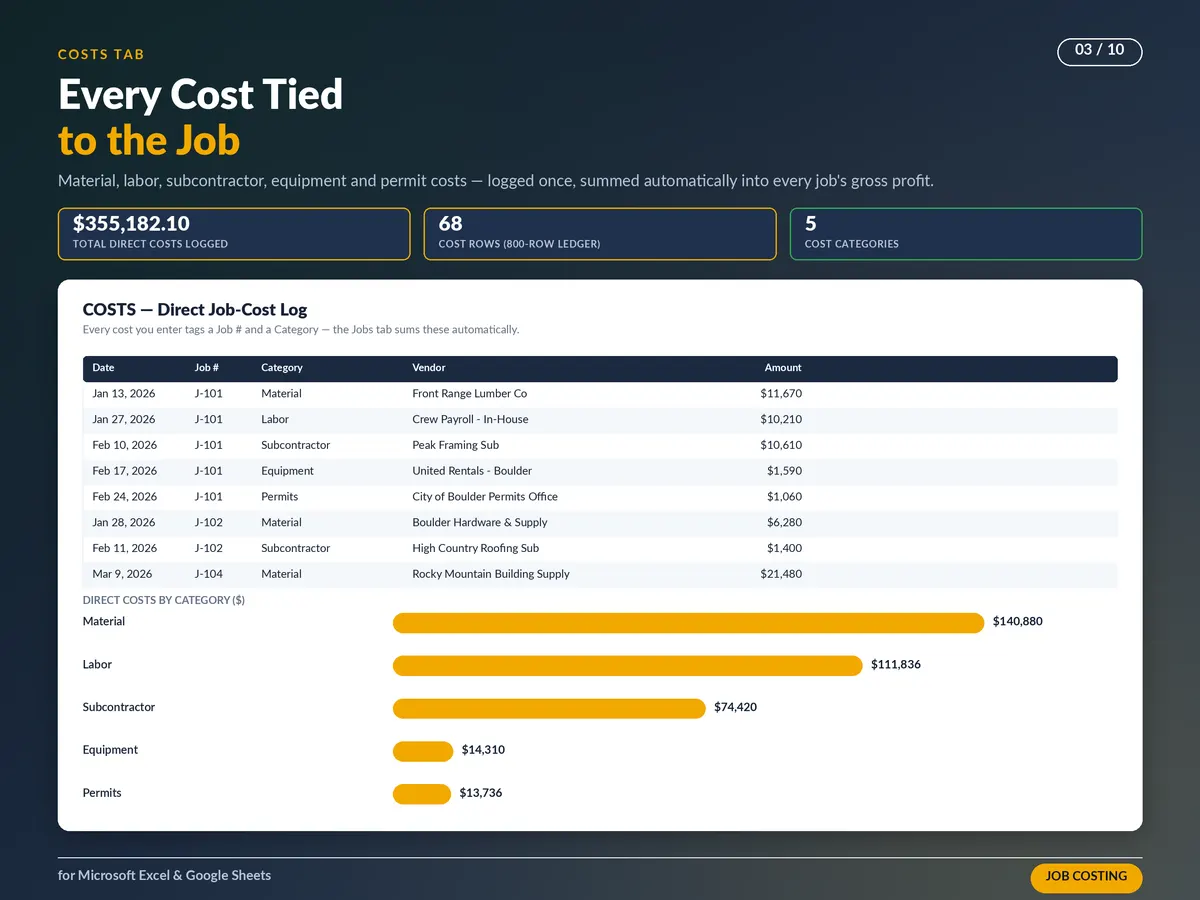Select the Feb 24, 2026 date cell

(125, 497)
